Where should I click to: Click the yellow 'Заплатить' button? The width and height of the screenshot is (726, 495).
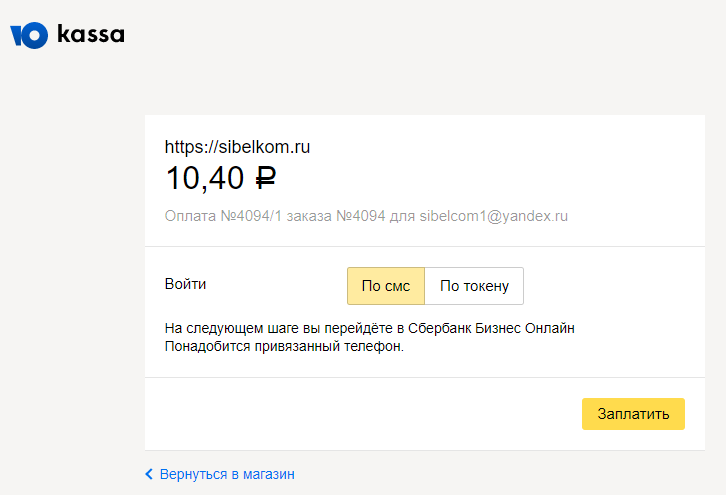coord(633,414)
